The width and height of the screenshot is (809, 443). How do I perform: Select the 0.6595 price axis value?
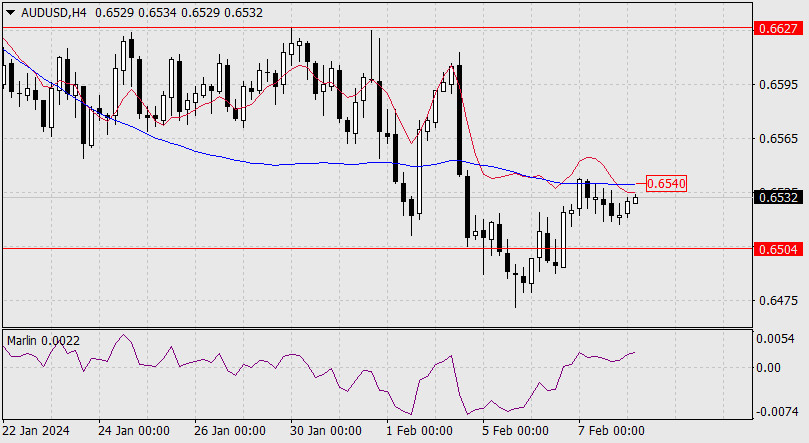(778, 85)
